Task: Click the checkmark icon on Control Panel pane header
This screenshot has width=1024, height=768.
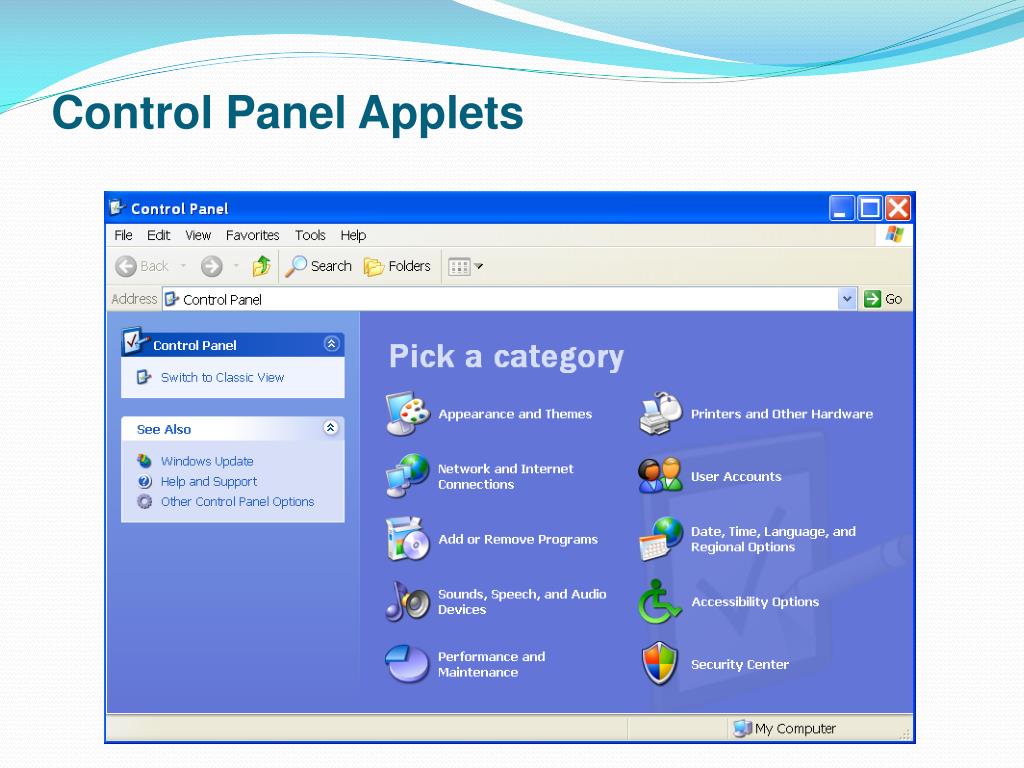Action: [135, 341]
